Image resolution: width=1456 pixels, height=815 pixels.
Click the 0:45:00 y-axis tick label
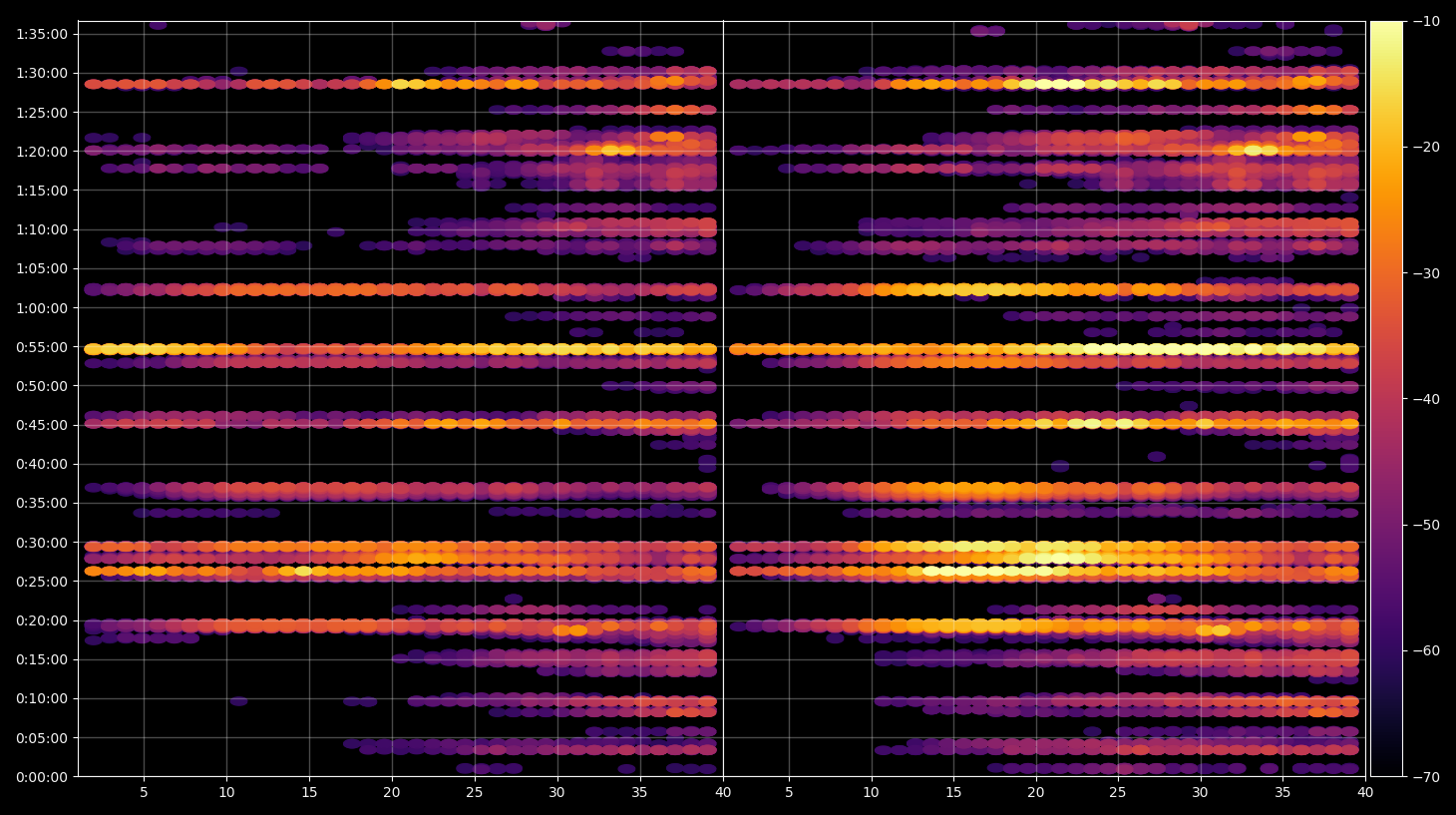pyautogui.click(x=42, y=425)
